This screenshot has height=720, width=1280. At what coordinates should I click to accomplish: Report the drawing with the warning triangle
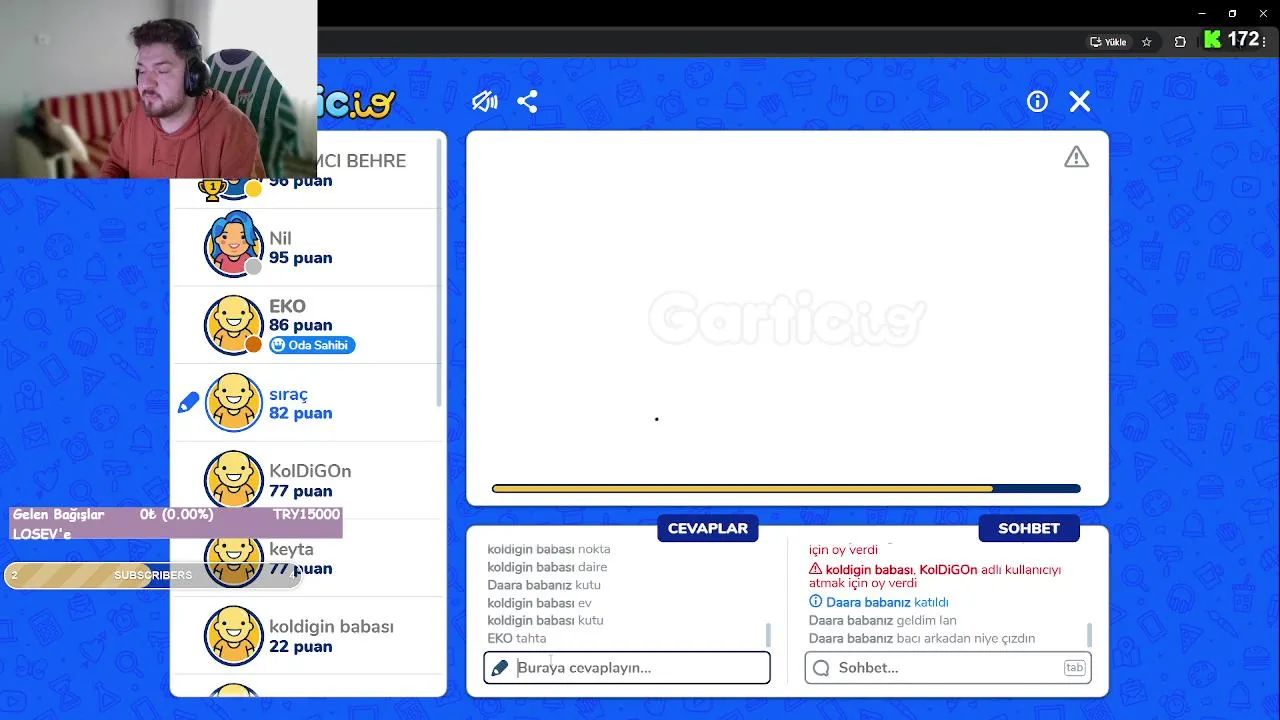tap(1076, 157)
